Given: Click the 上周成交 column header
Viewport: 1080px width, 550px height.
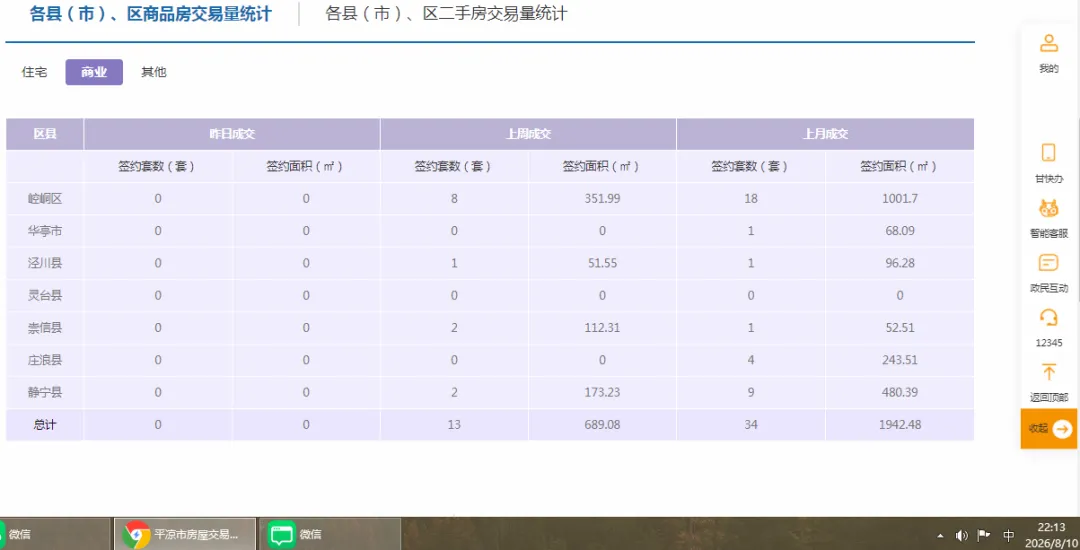Looking at the screenshot, I should 528,134.
